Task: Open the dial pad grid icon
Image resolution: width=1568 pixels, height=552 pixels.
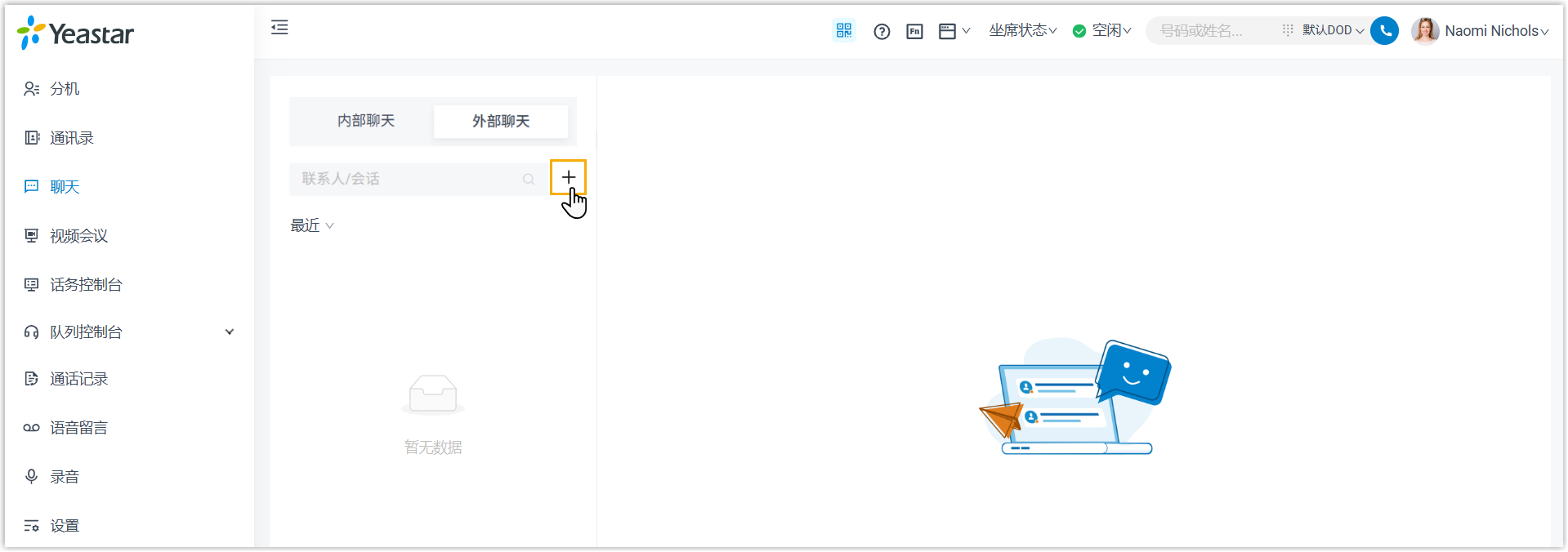Action: point(1288,30)
